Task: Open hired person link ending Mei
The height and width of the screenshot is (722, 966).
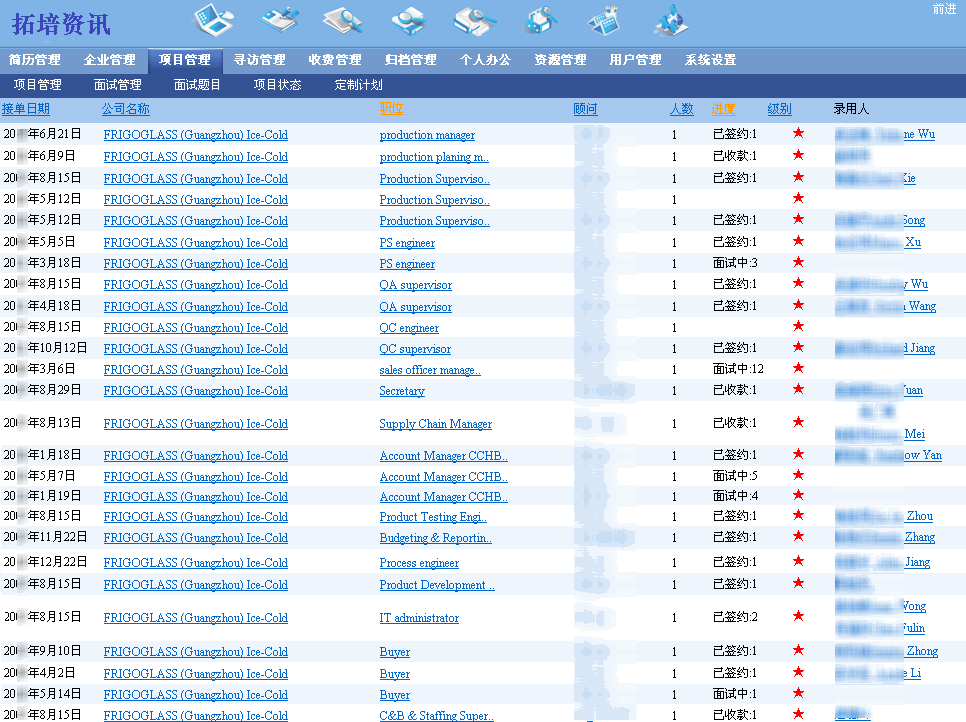Action: 880,434
